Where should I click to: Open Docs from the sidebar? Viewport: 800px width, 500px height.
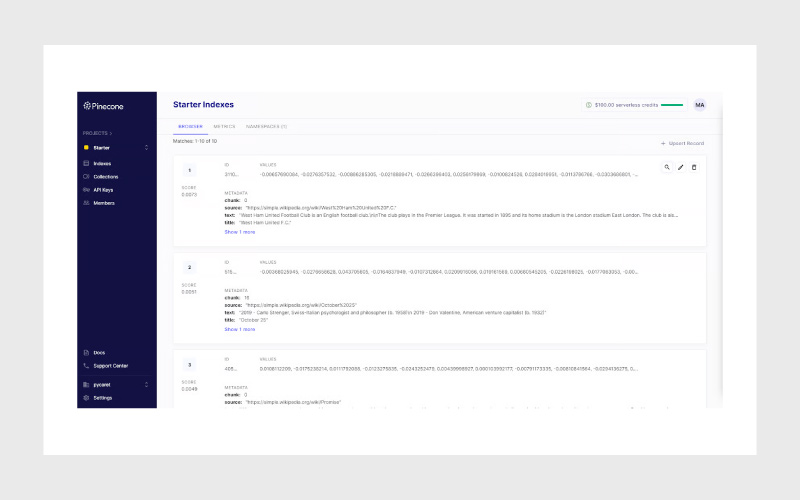[98, 352]
